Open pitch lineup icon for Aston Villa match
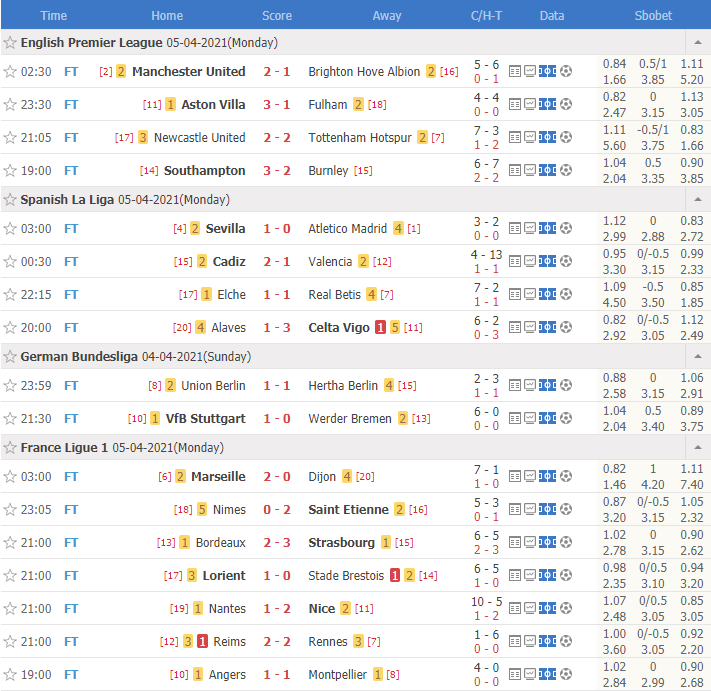The height and width of the screenshot is (691, 711). (547, 104)
